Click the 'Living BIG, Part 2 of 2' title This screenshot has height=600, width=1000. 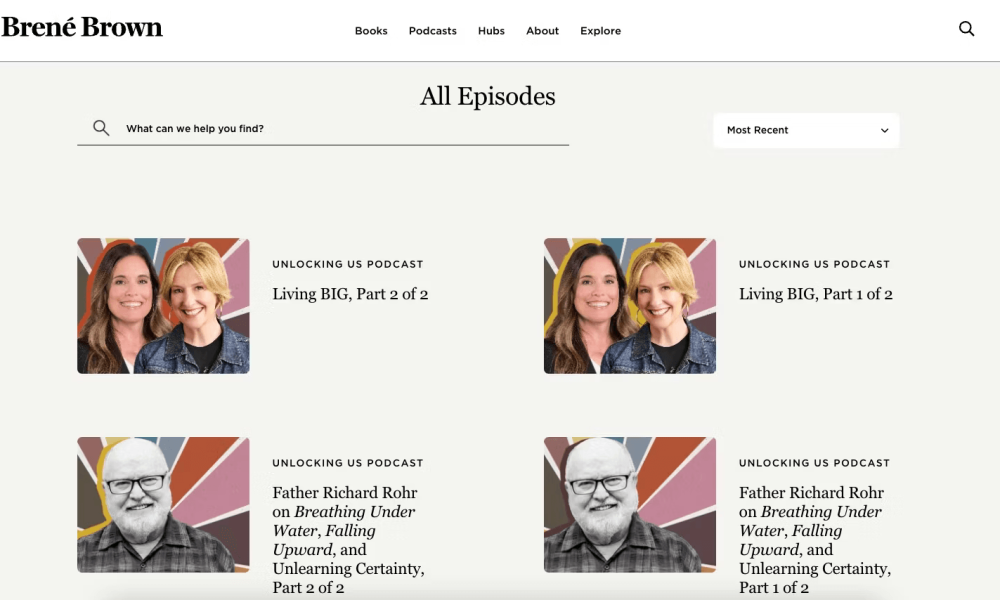tap(350, 294)
